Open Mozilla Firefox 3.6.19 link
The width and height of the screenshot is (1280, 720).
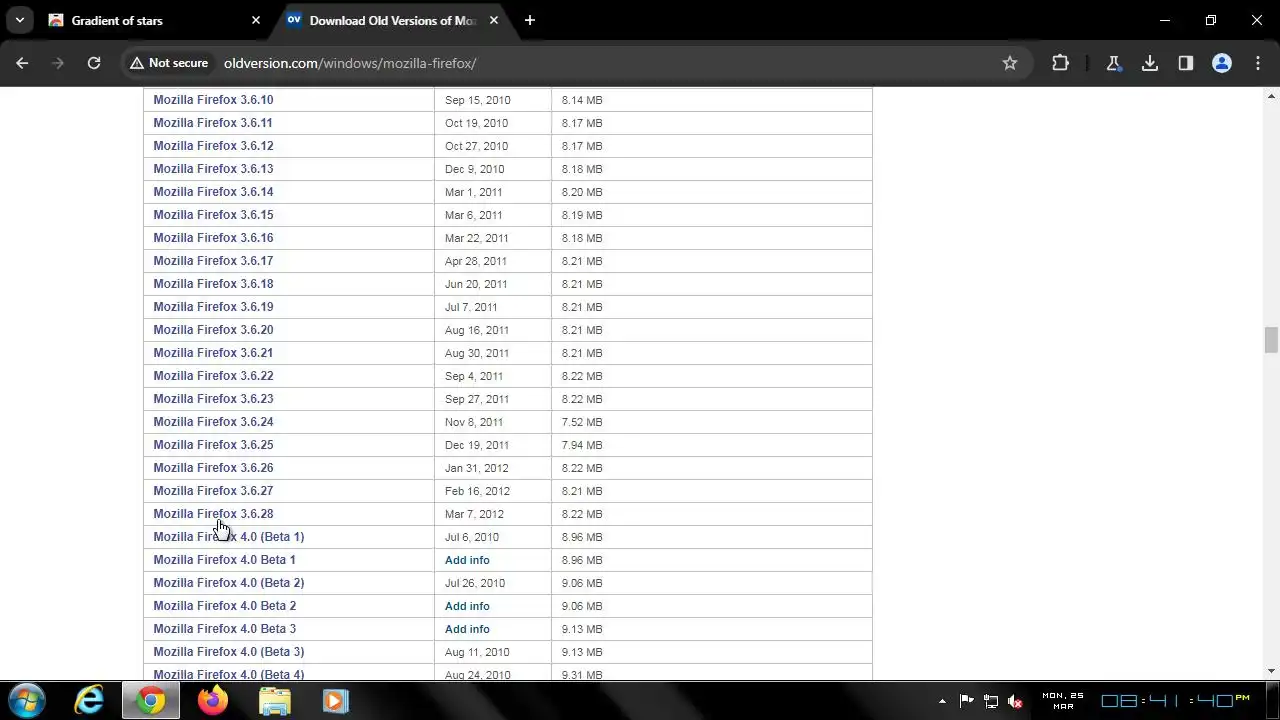(x=213, y=307)
